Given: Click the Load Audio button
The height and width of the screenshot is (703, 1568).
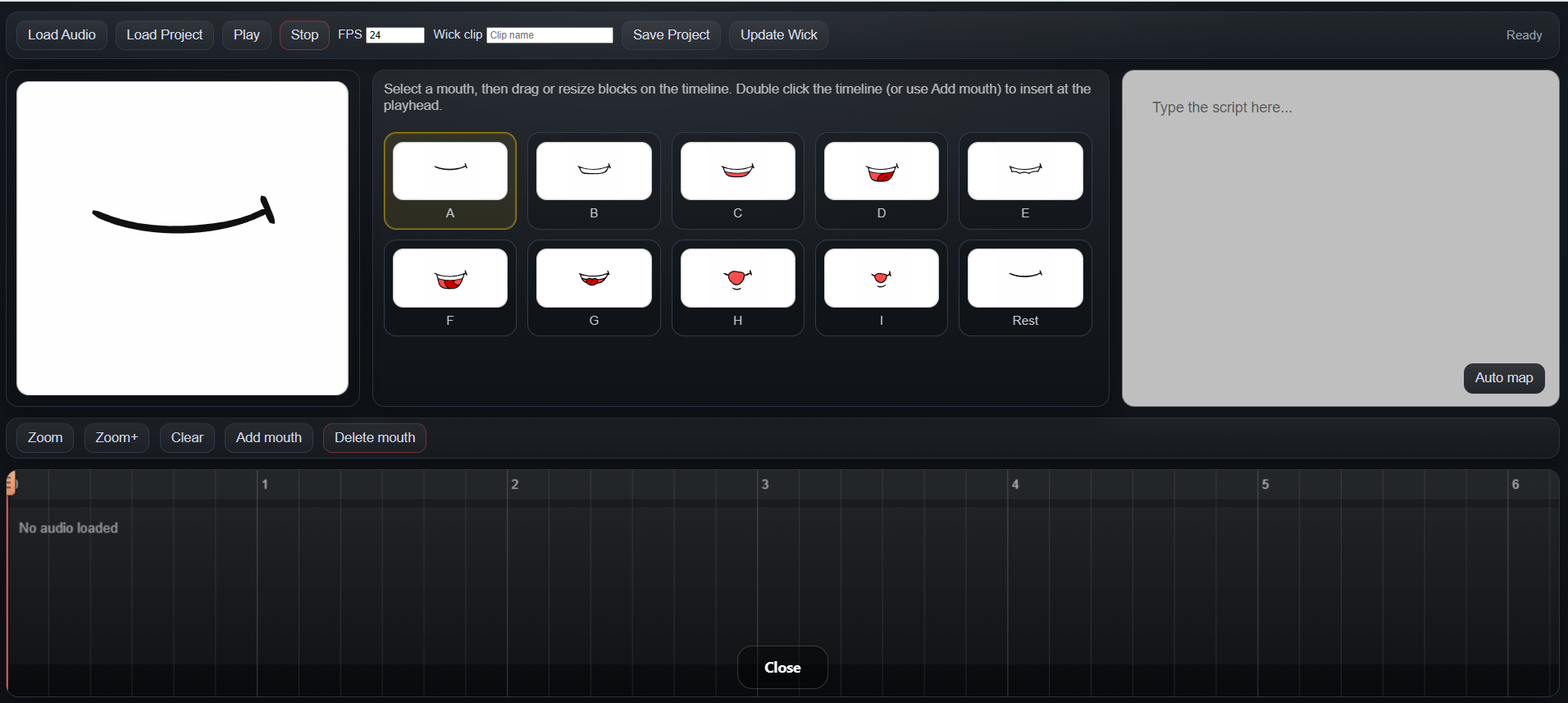Looking at the screenshot, I should [62, 35].
